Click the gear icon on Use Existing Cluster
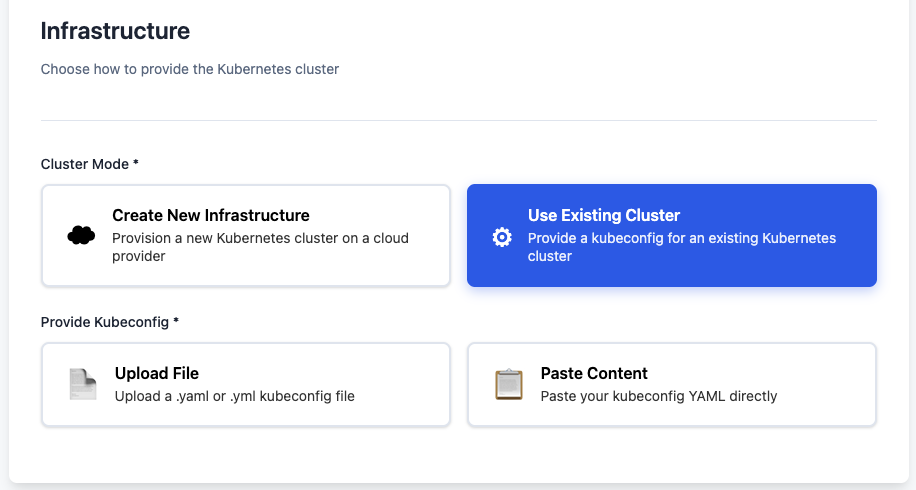 [x=502, y=237]
